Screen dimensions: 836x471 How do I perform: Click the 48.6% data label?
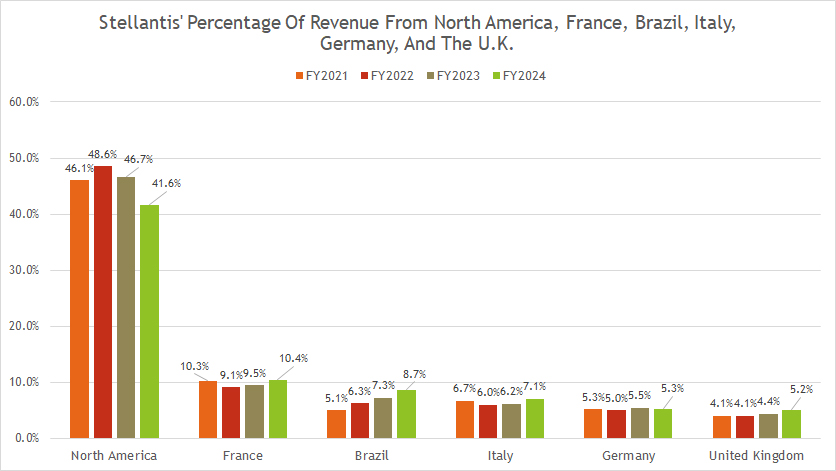click(102, 154)
